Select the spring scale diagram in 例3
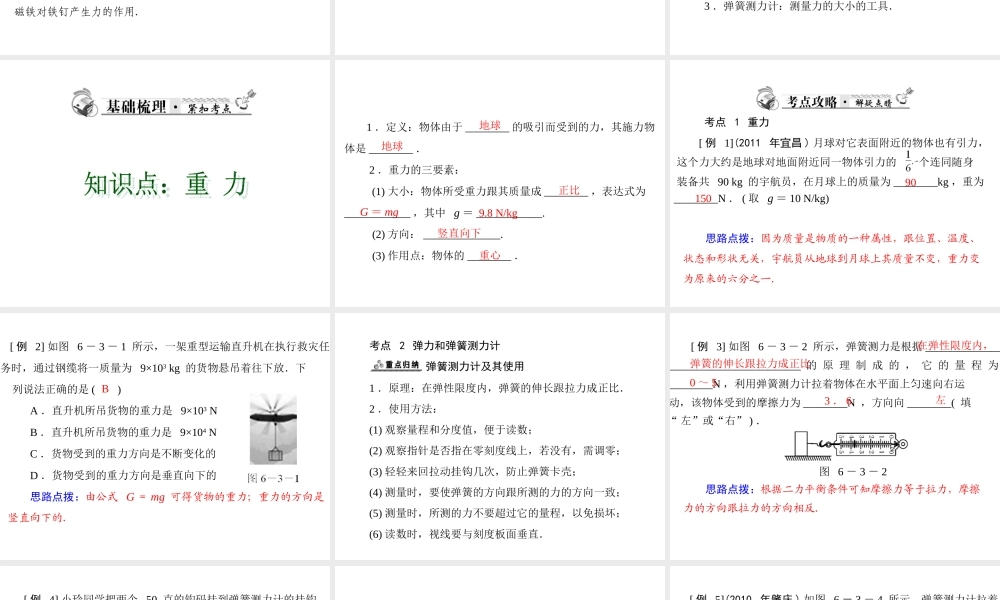 point(846,445)
